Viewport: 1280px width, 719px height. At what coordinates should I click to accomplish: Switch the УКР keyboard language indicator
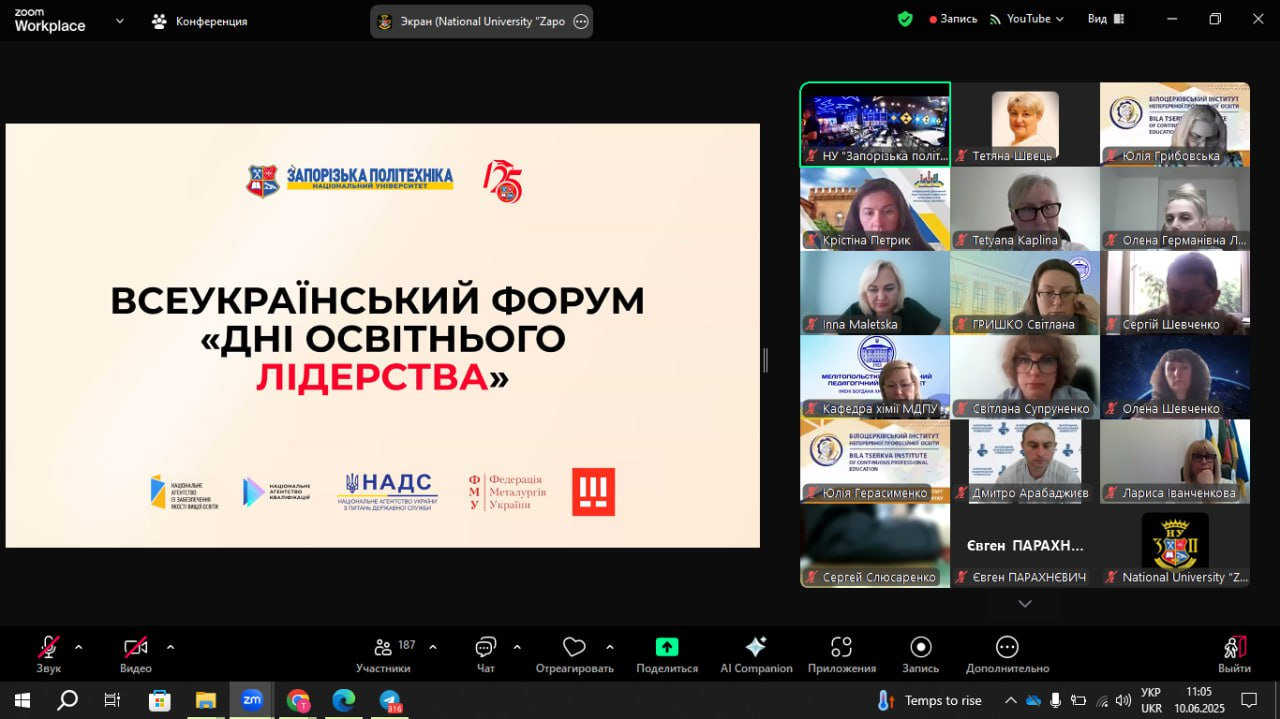(x=1151, y=700)
